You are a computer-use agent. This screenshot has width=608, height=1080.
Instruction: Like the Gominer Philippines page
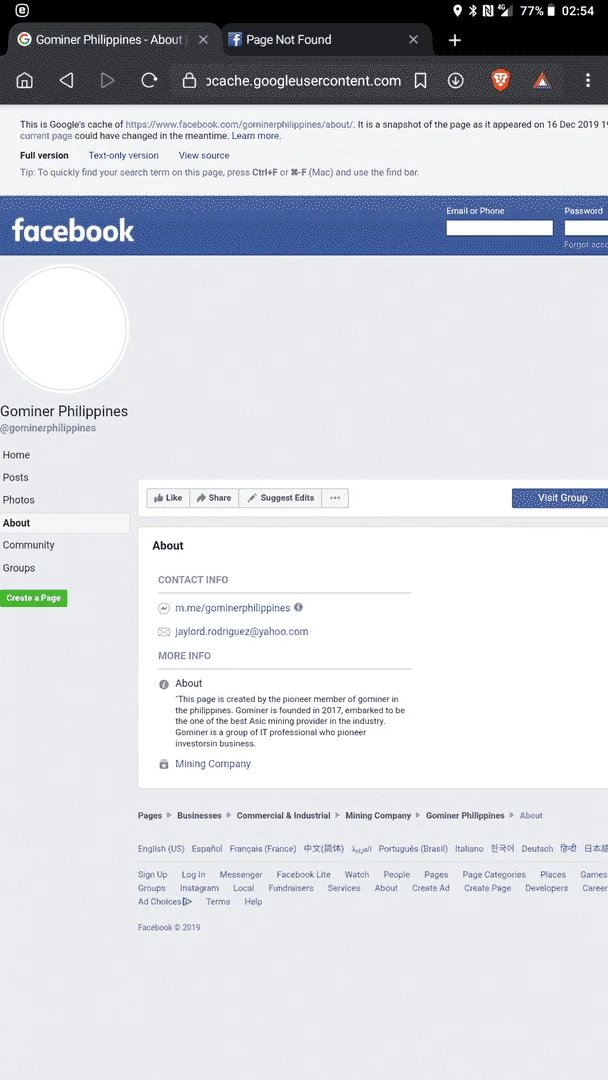click(168, 498)
